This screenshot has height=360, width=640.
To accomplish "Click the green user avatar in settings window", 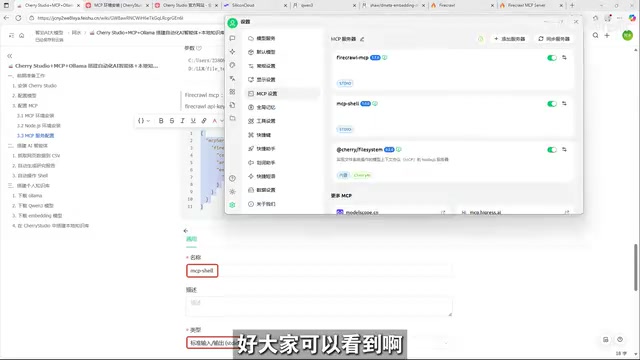I will tap(233, 23).
